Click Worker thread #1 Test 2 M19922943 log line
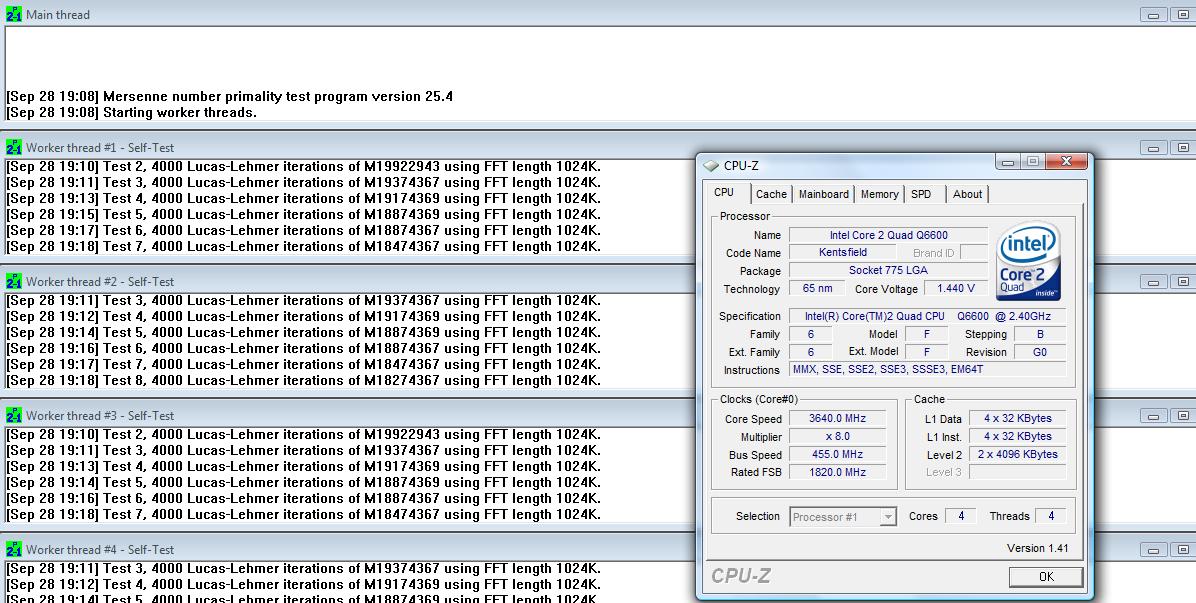 [304, 166]
